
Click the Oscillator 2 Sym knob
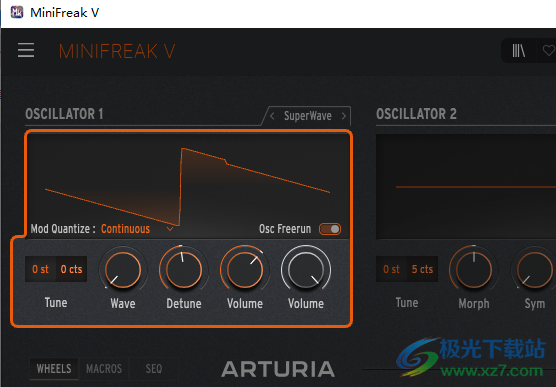535,269
